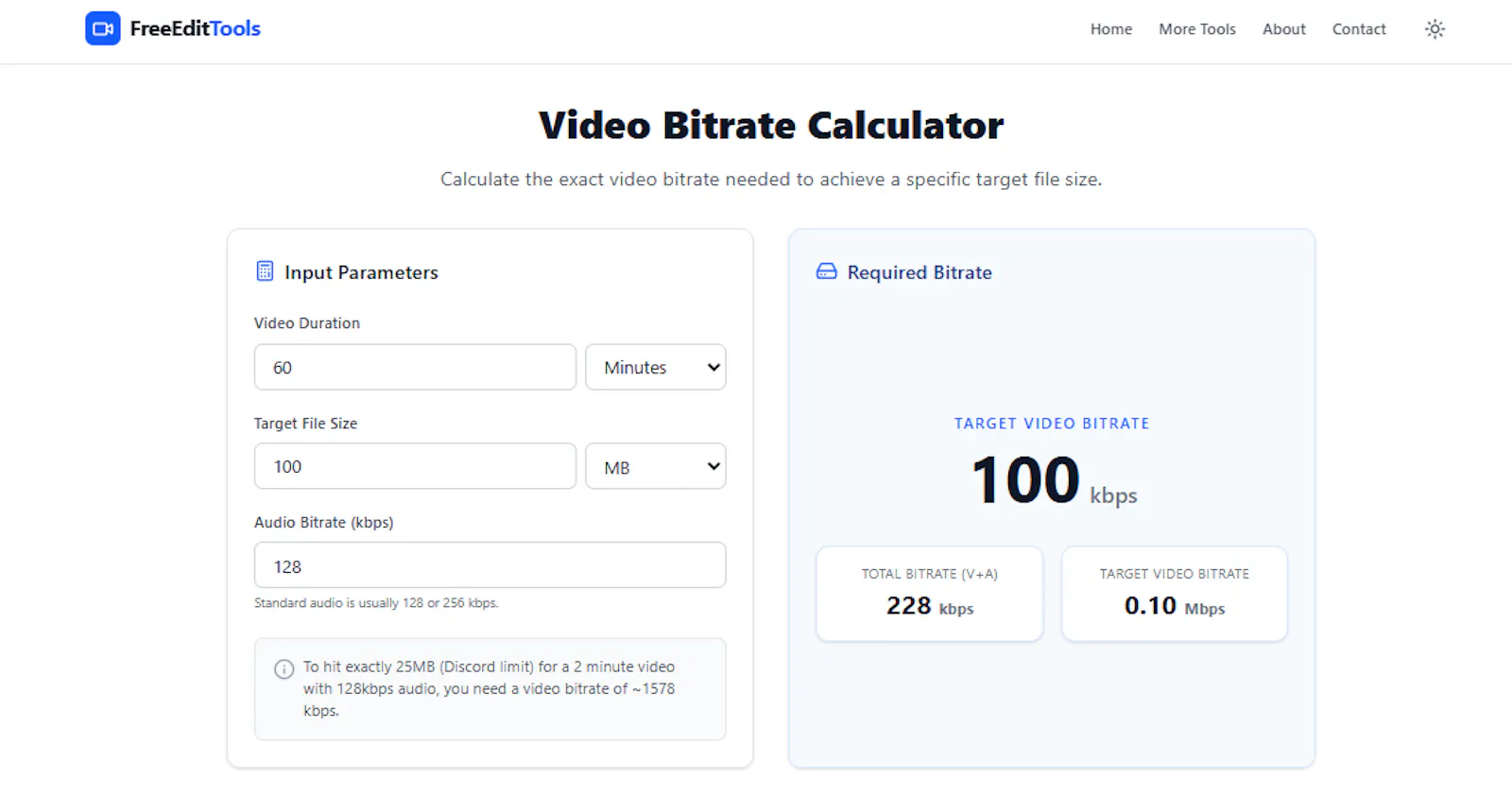Click the drive icon beside Required Bitrate

pos(827,271)
